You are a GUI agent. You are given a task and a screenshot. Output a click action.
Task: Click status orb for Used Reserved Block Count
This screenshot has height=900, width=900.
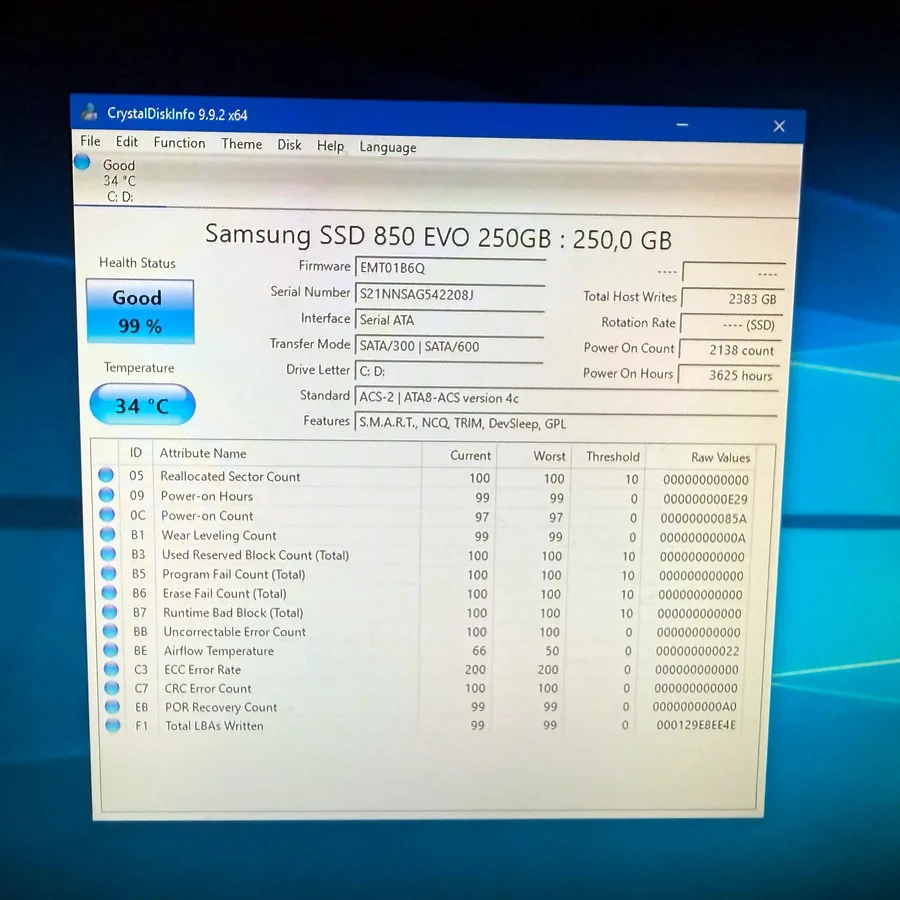point(108,553)
